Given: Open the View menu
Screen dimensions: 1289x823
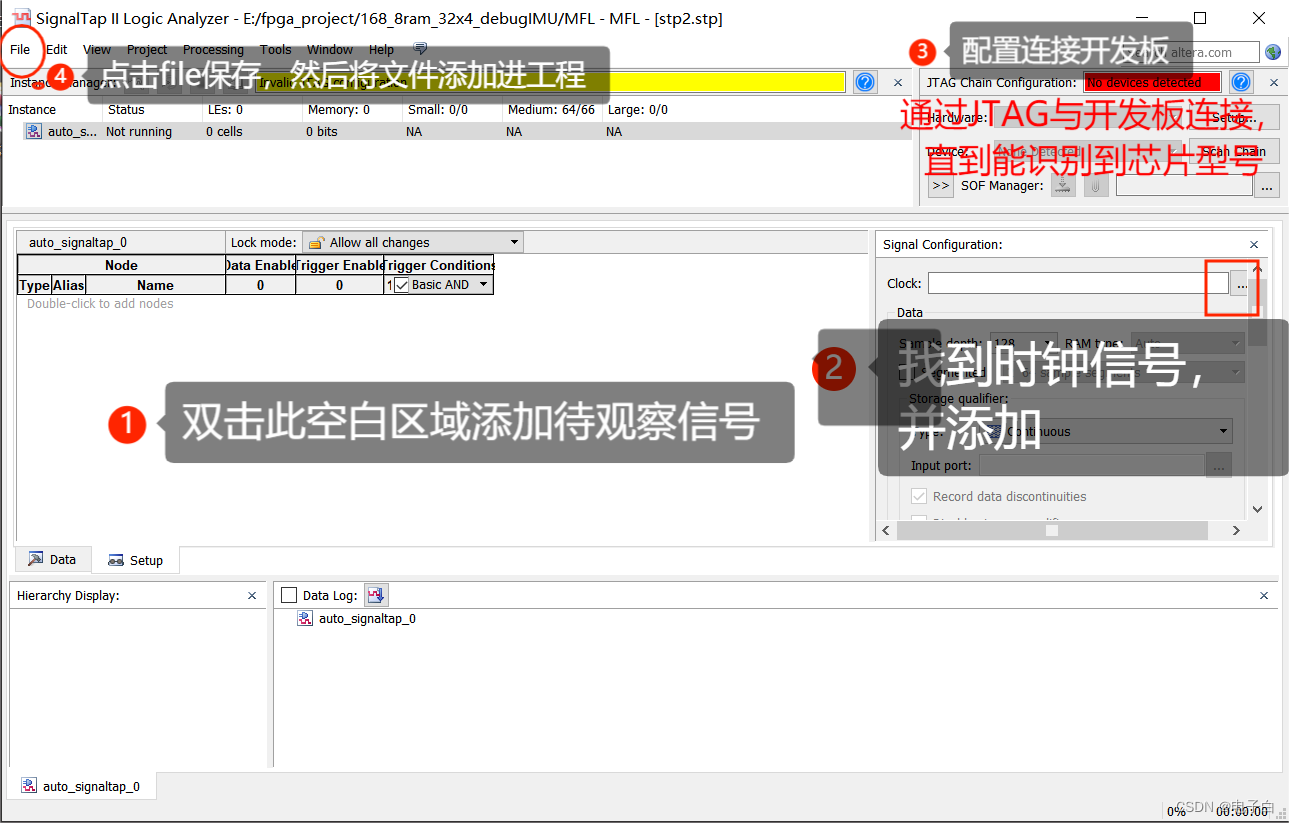Looking at the screenshot, I should [x=97, y=49].
